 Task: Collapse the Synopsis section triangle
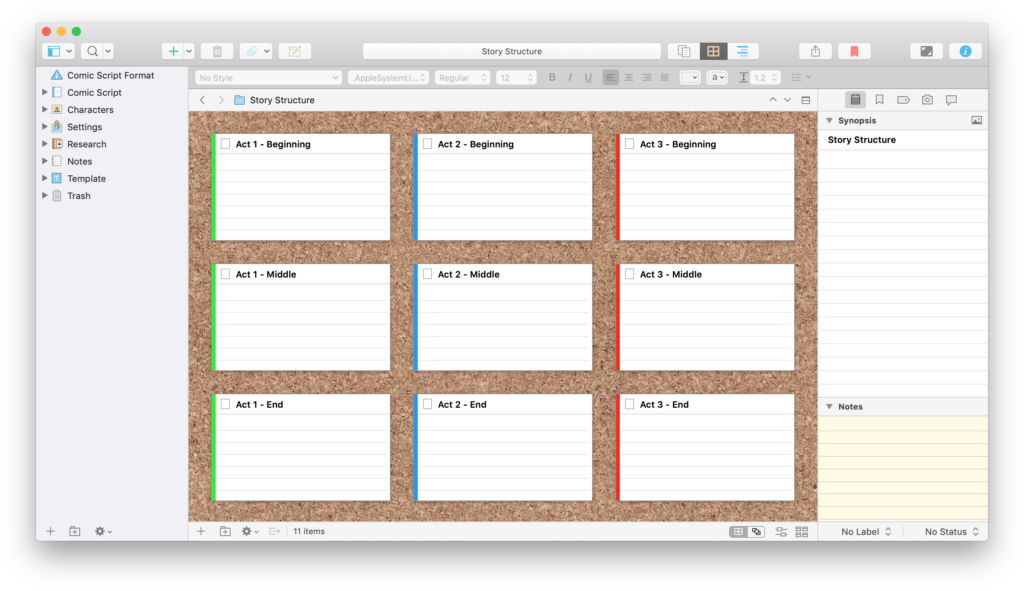pos(828,120)
